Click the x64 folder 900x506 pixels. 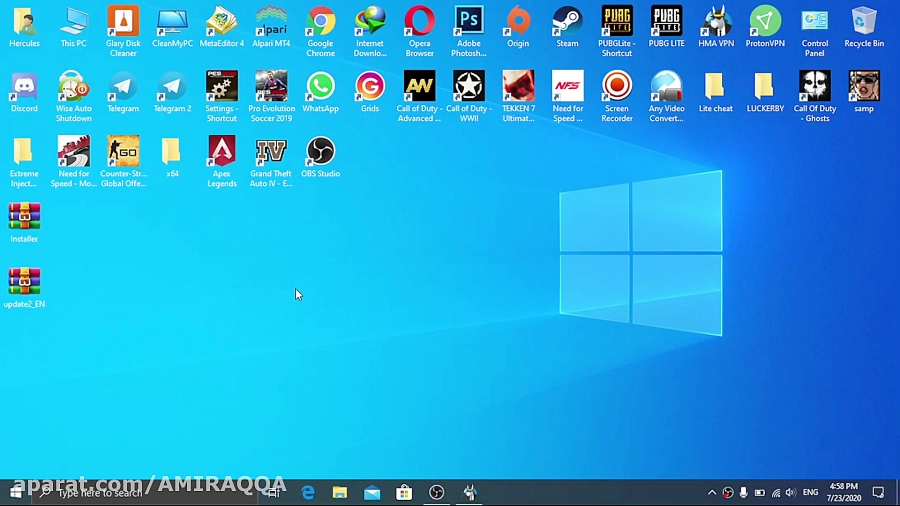[172, 157]
